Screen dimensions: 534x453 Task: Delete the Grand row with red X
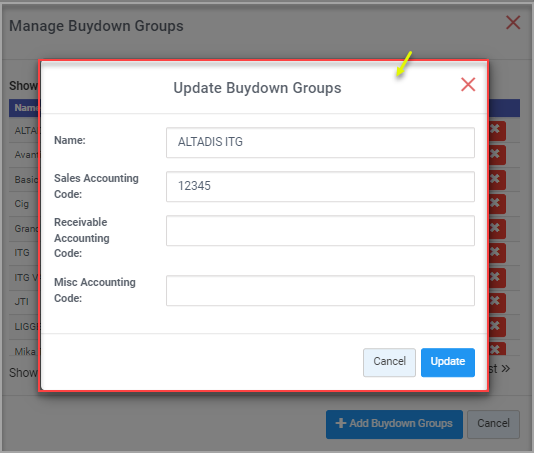[x=497, y=229]
